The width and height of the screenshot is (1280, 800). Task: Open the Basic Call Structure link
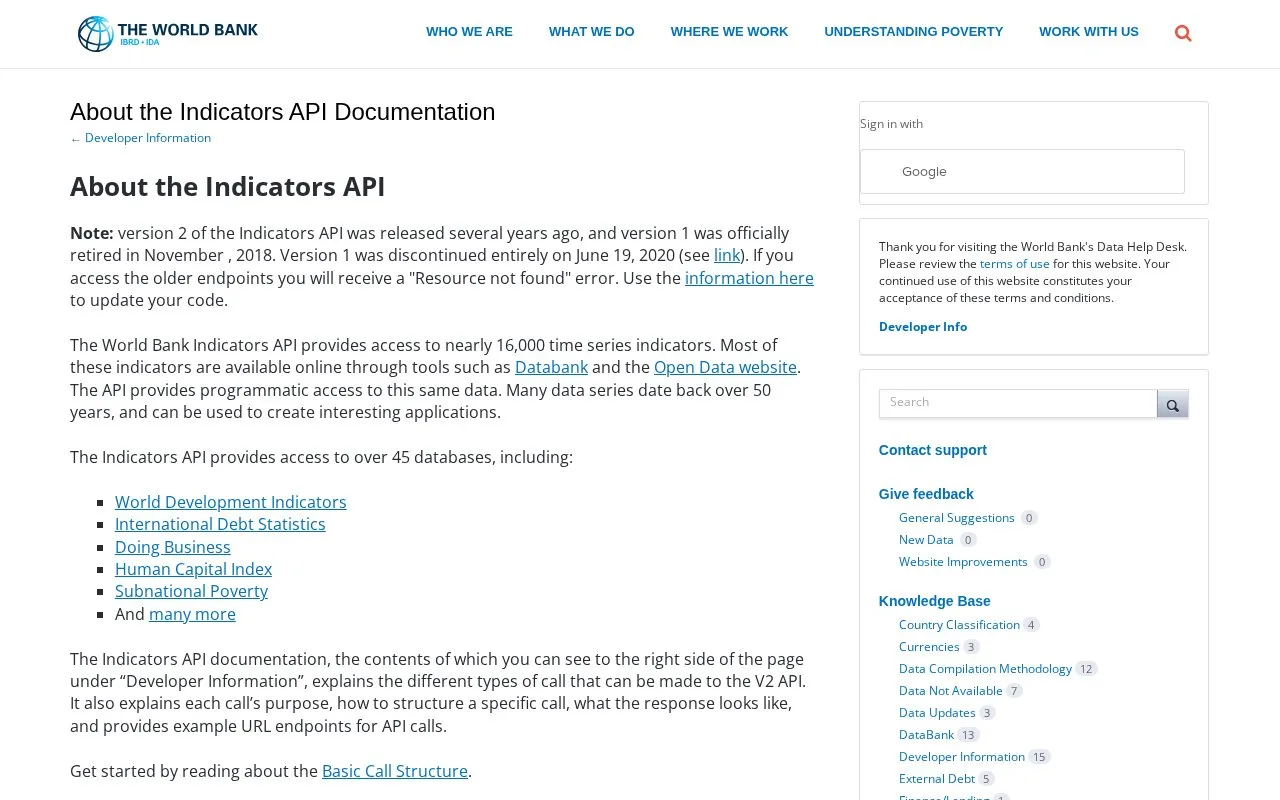click(395, 771)
